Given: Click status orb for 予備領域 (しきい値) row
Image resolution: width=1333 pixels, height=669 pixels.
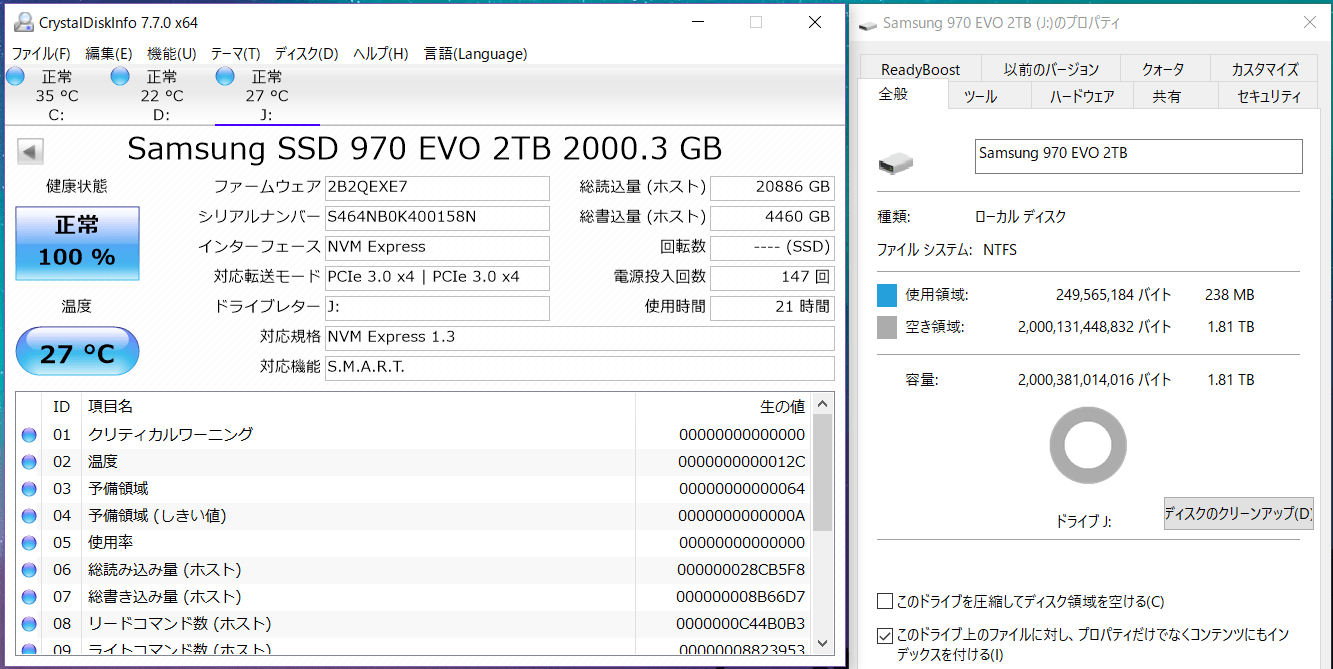Looking at the screenshot, I should point(29,515).
